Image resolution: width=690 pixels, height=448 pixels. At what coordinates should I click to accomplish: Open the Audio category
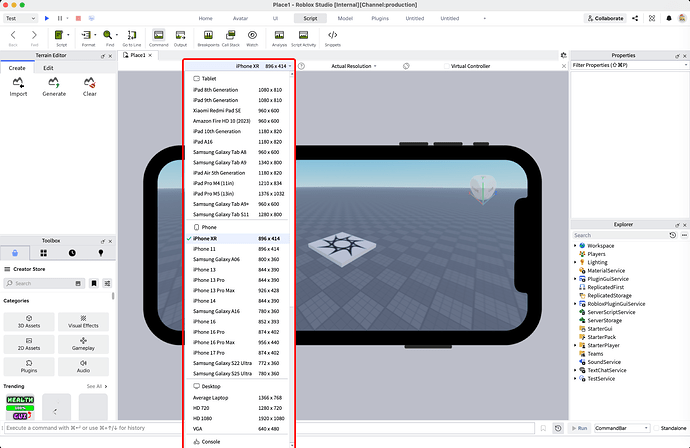click(x=83, y=367)
